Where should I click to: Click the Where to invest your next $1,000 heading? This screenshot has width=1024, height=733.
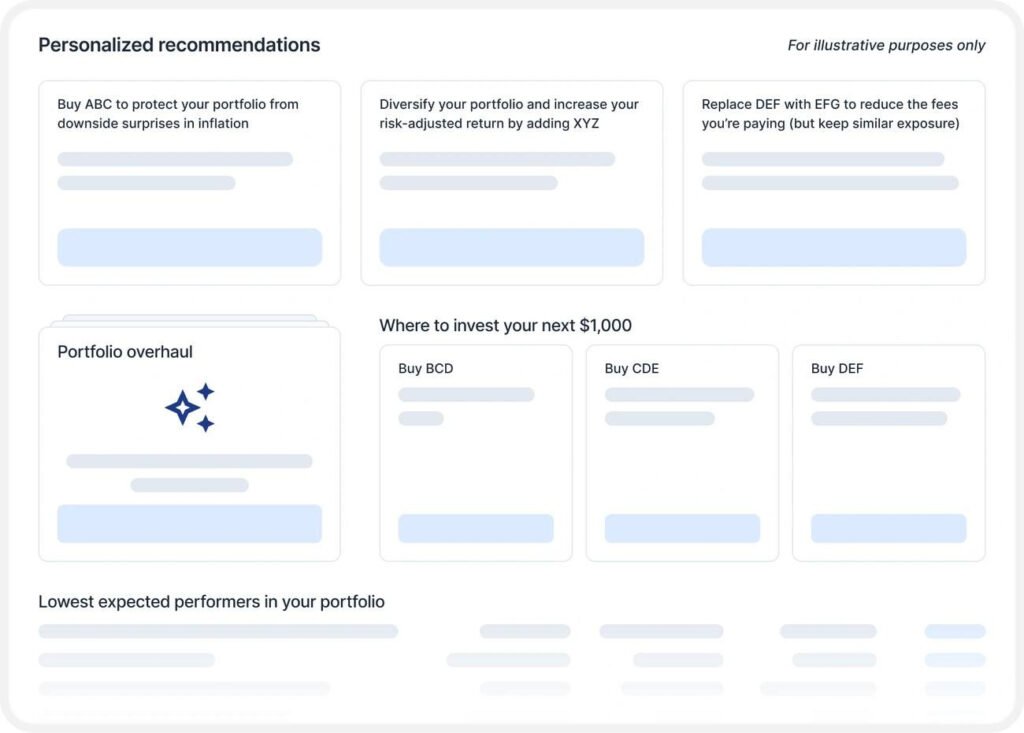pos(505,325)
